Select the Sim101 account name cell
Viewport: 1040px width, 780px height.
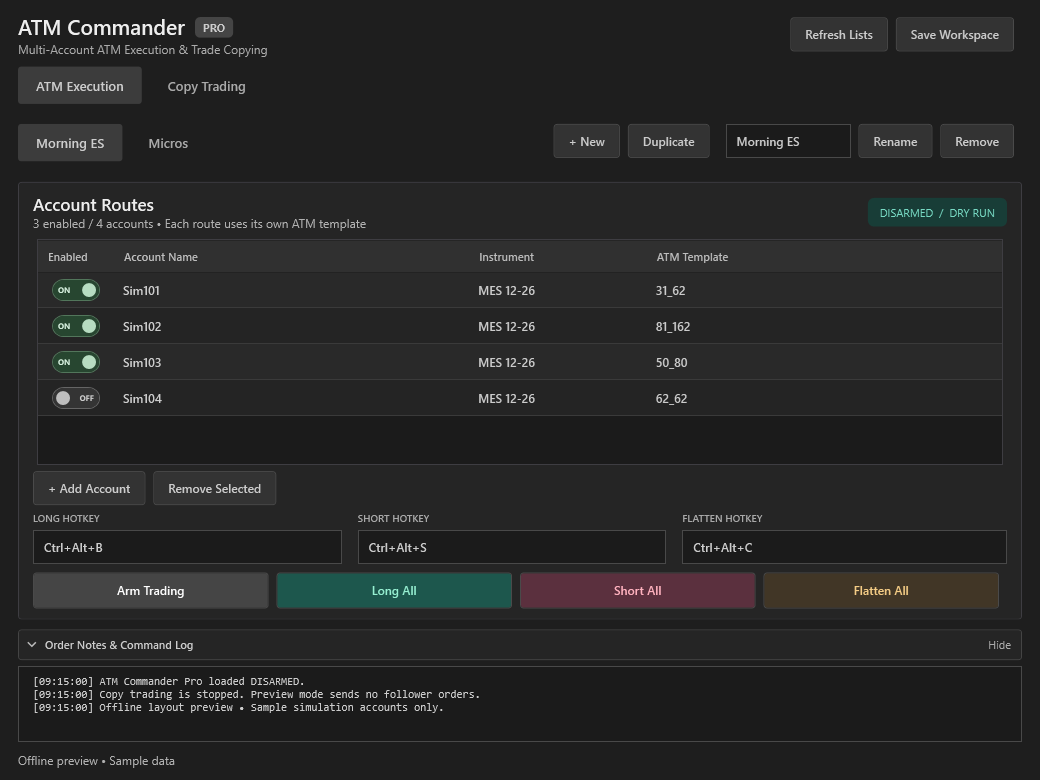(141, 291)
